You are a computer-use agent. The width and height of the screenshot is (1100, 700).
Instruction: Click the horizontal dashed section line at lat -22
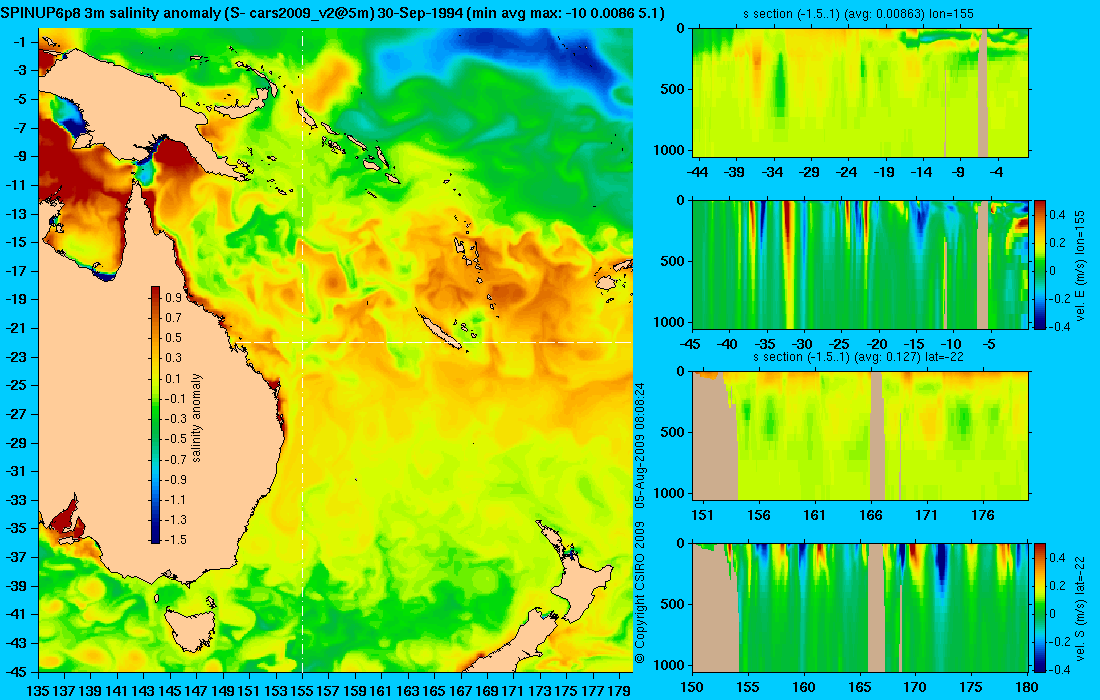[x=432, y=342]
